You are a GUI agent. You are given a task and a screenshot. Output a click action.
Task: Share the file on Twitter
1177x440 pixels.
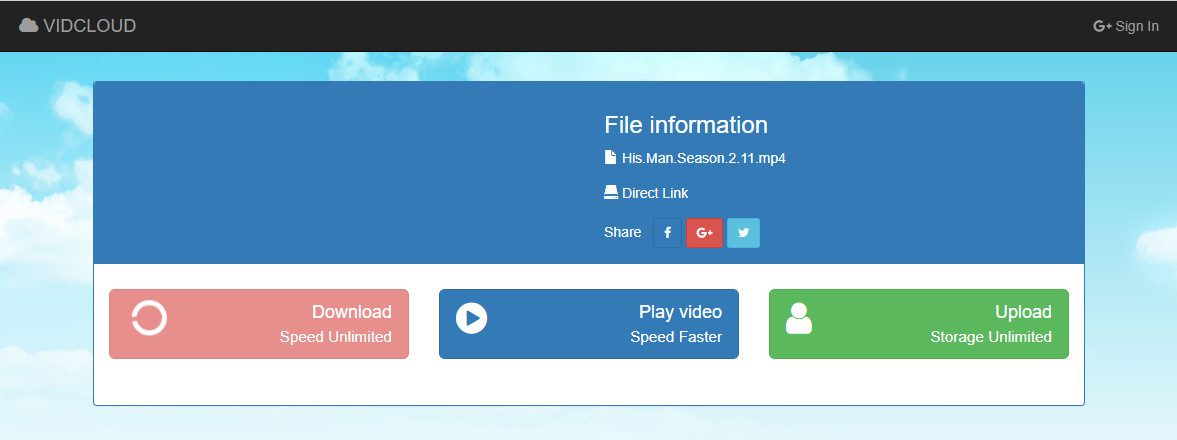point(743,233)
